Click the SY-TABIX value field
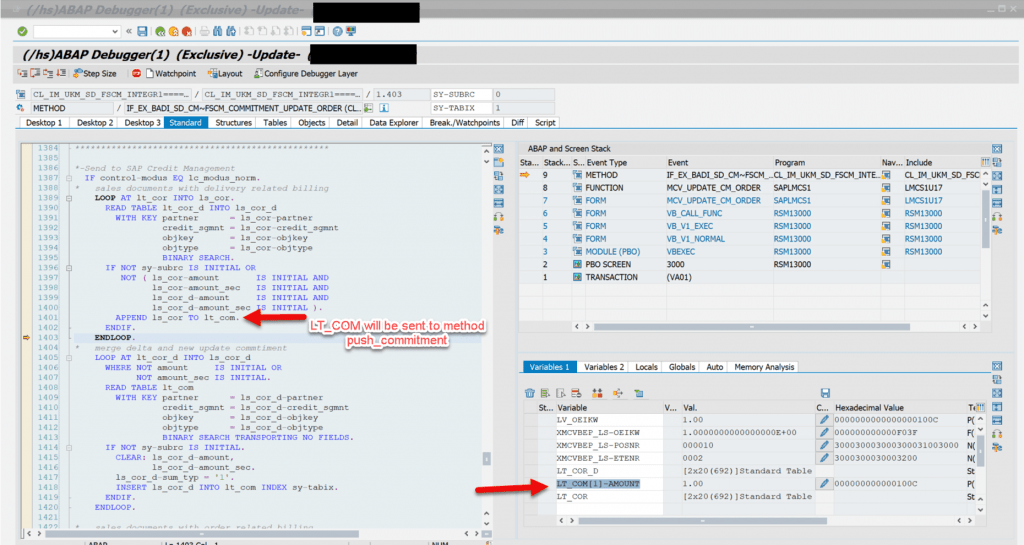This screenshot has height=545, width=1024. (x=523, y=108)
